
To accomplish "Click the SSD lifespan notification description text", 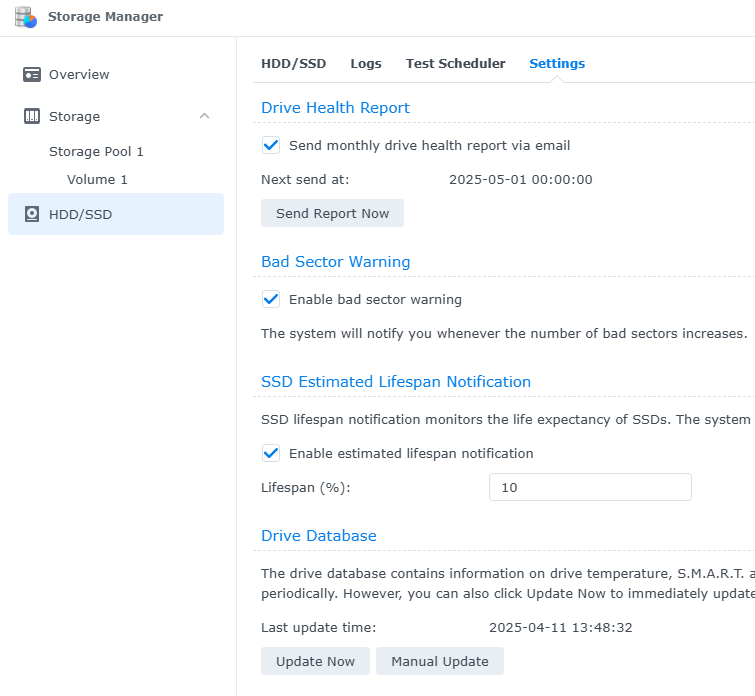I will click(x=508, y=420).
